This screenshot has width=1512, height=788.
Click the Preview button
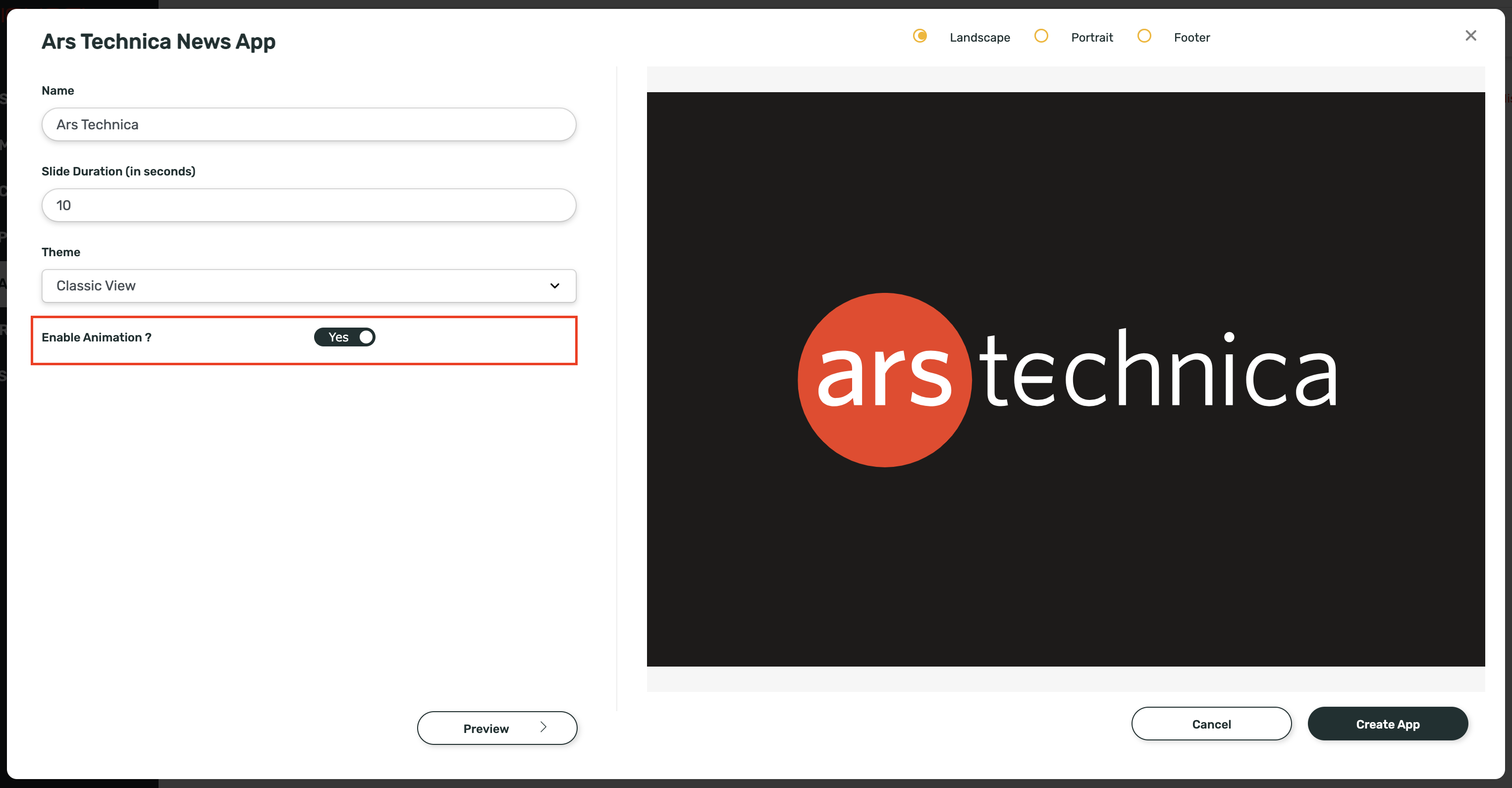pyautogui.click(x=497, y=728)
